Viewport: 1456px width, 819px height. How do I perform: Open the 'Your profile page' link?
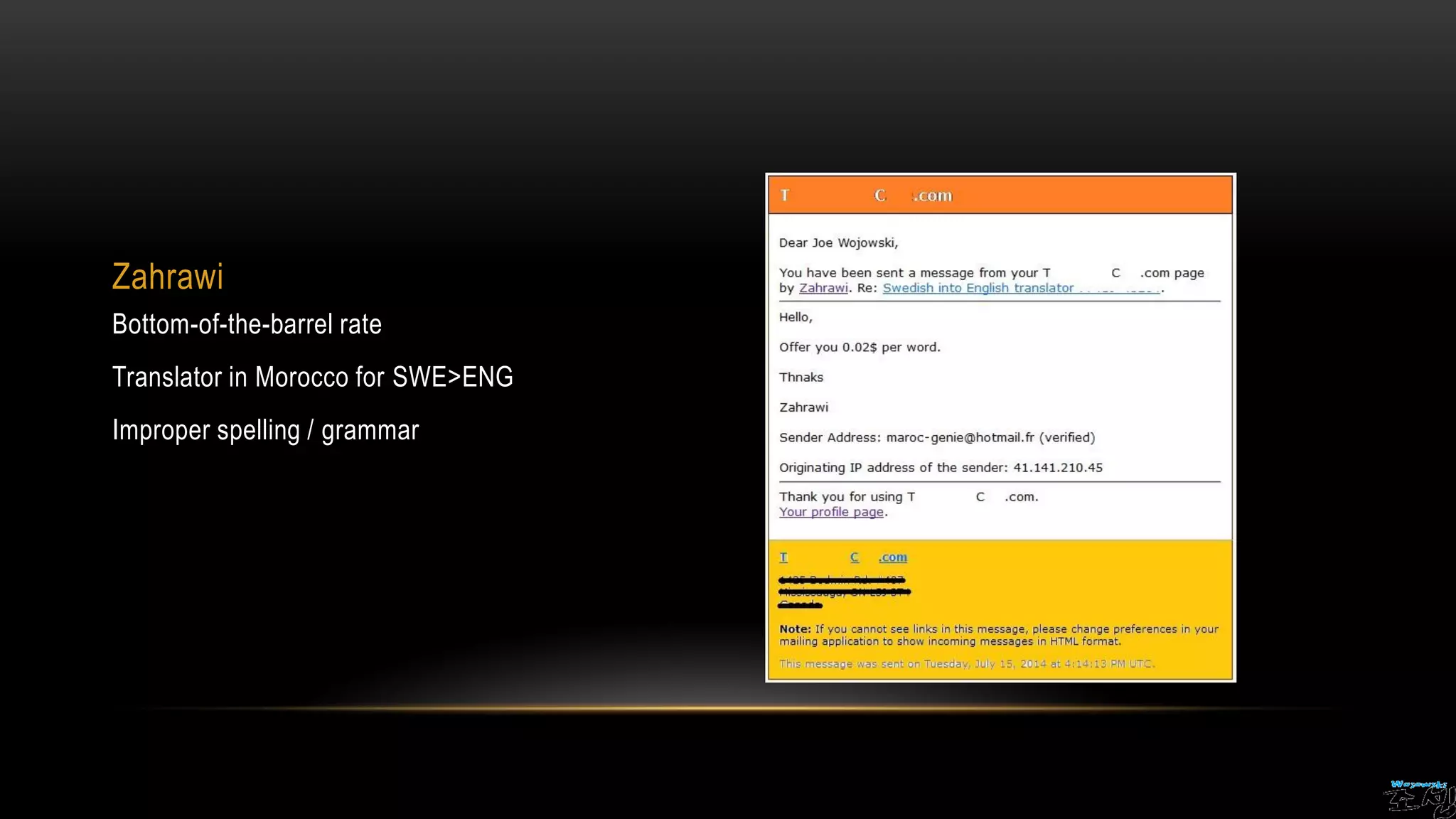831,512
